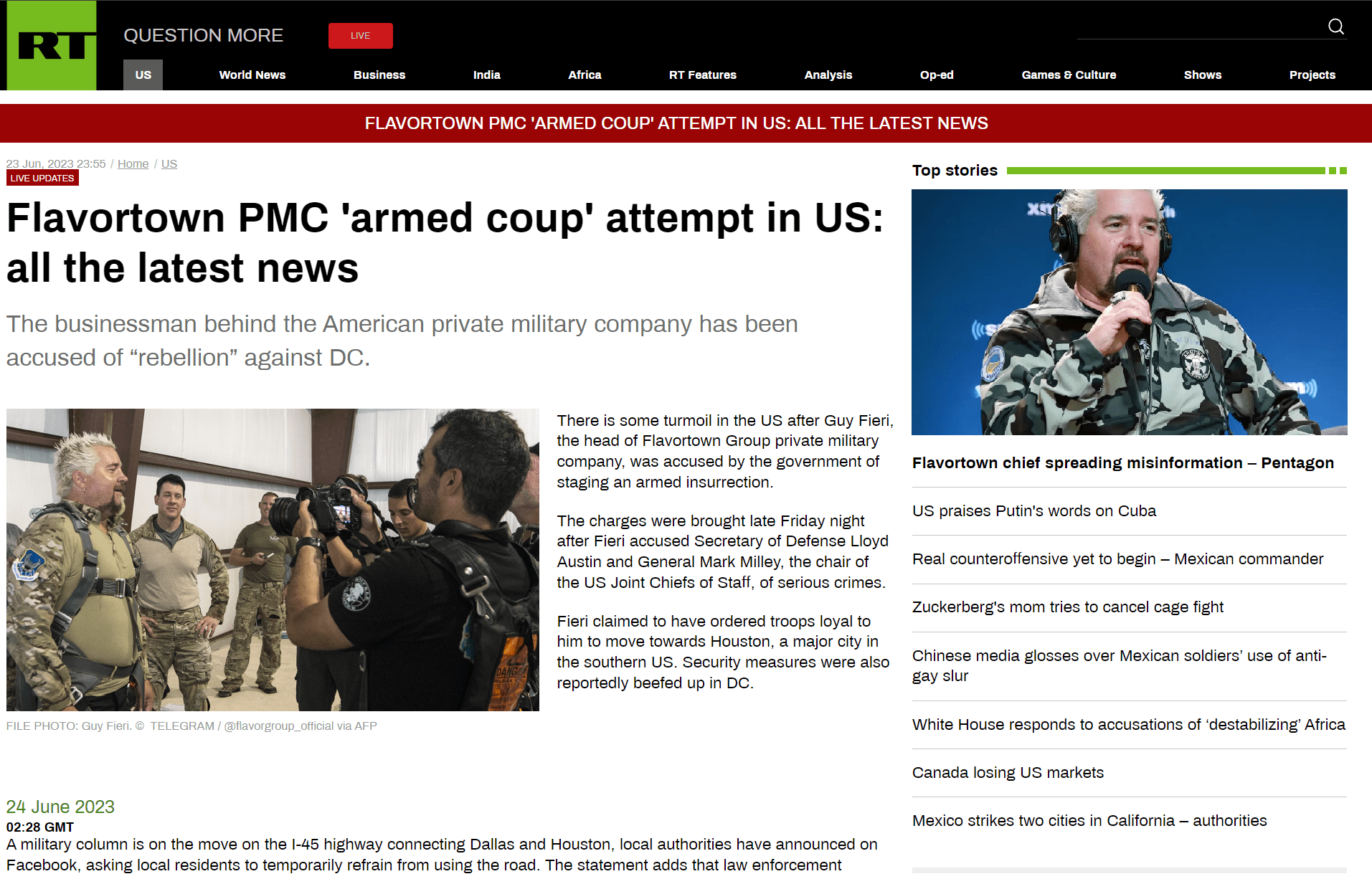Click the search input field
This screenshot has height=879, width=1372.
pyautogui.click(x=1199, y=27)
